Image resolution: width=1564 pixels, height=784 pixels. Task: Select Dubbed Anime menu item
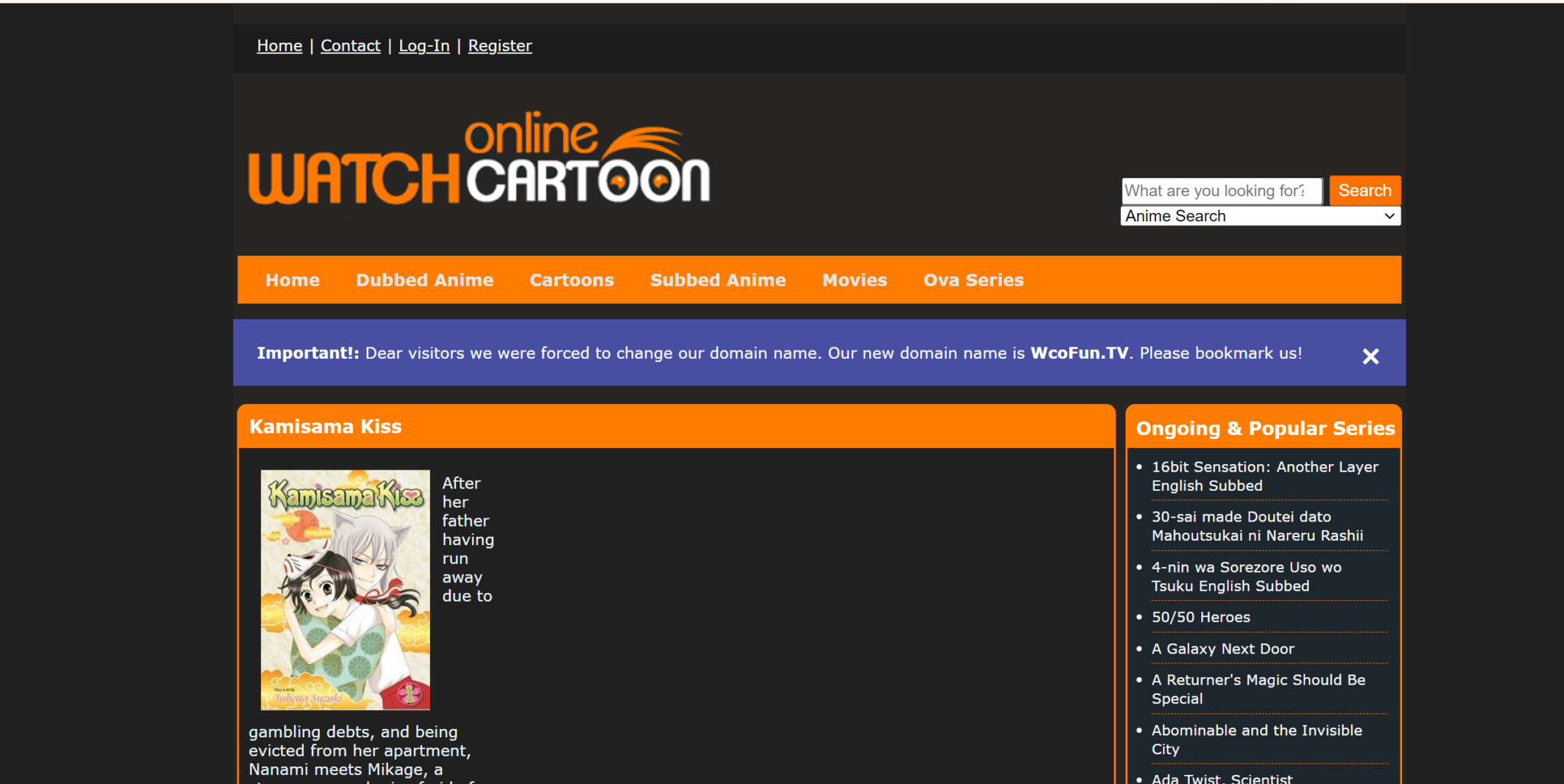click(x=425, y=280)
